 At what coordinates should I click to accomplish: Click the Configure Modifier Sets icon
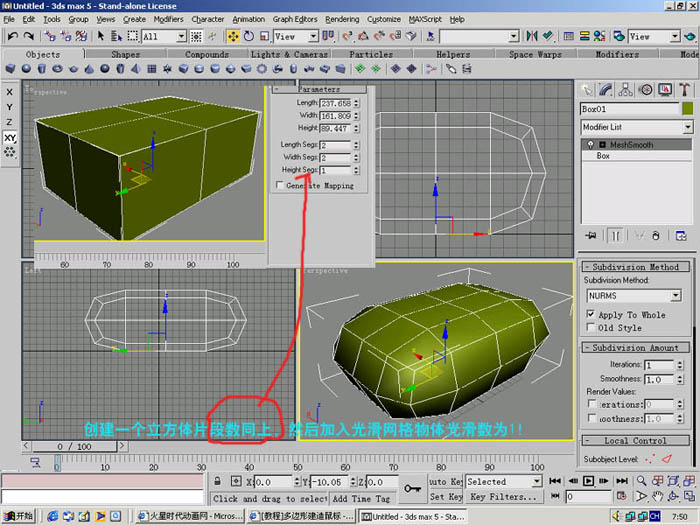(x=681, y=235)
